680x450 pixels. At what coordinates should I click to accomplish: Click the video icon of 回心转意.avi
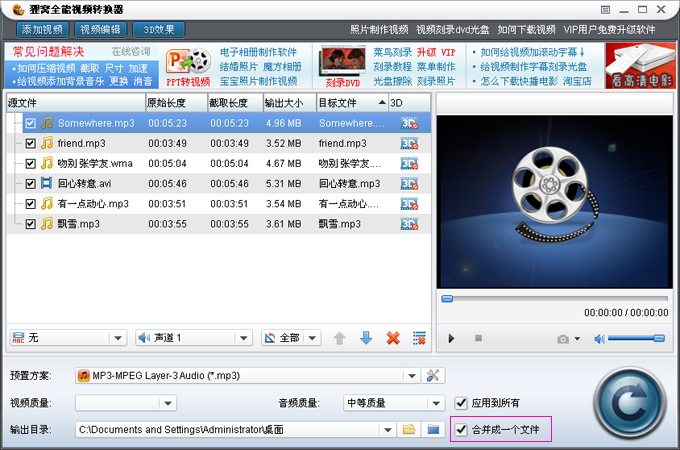(x=46, y=183)
